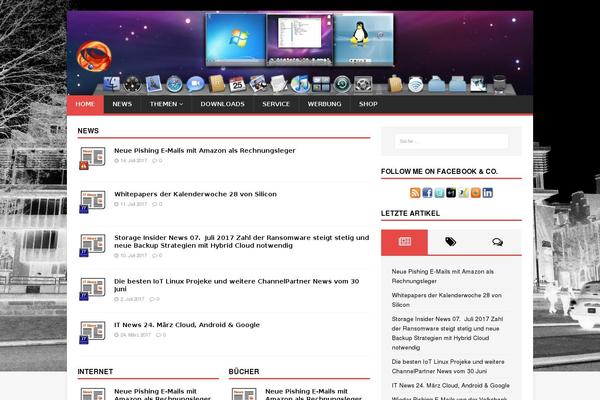Click comment count icon under IoT Linux article
600x400 pixels.
[154, 299]
